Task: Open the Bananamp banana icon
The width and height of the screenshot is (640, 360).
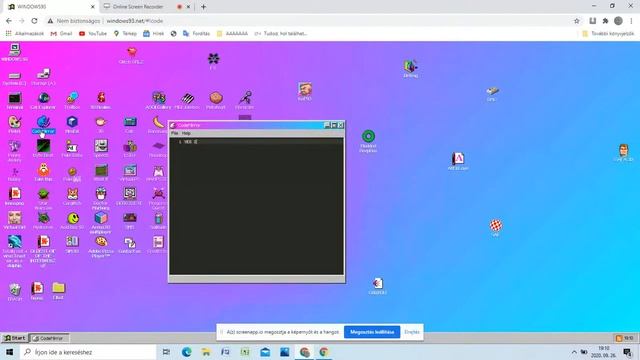Action: (158, 124)
